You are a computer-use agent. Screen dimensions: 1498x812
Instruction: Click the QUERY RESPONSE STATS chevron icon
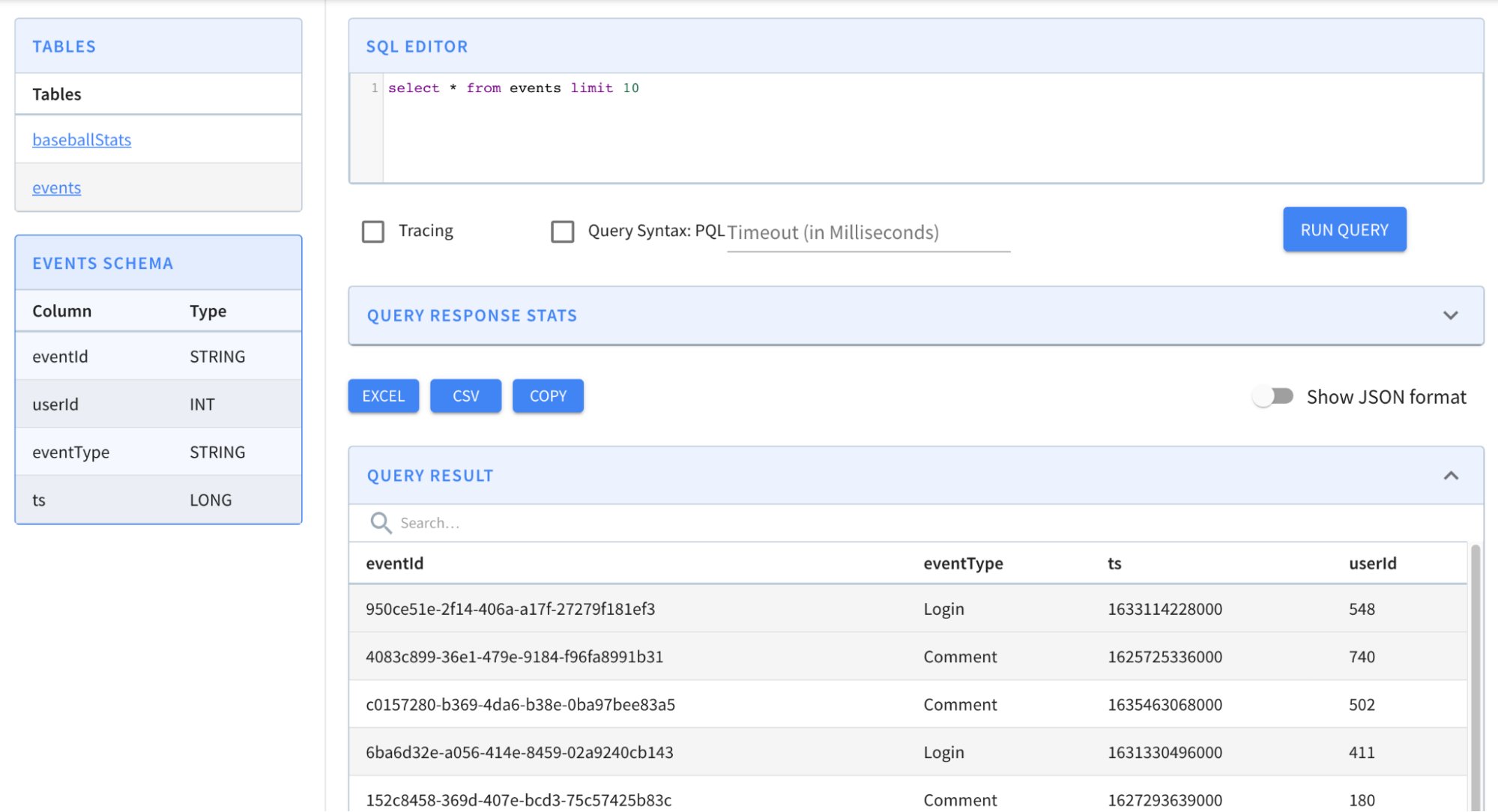coord(1451,315)
